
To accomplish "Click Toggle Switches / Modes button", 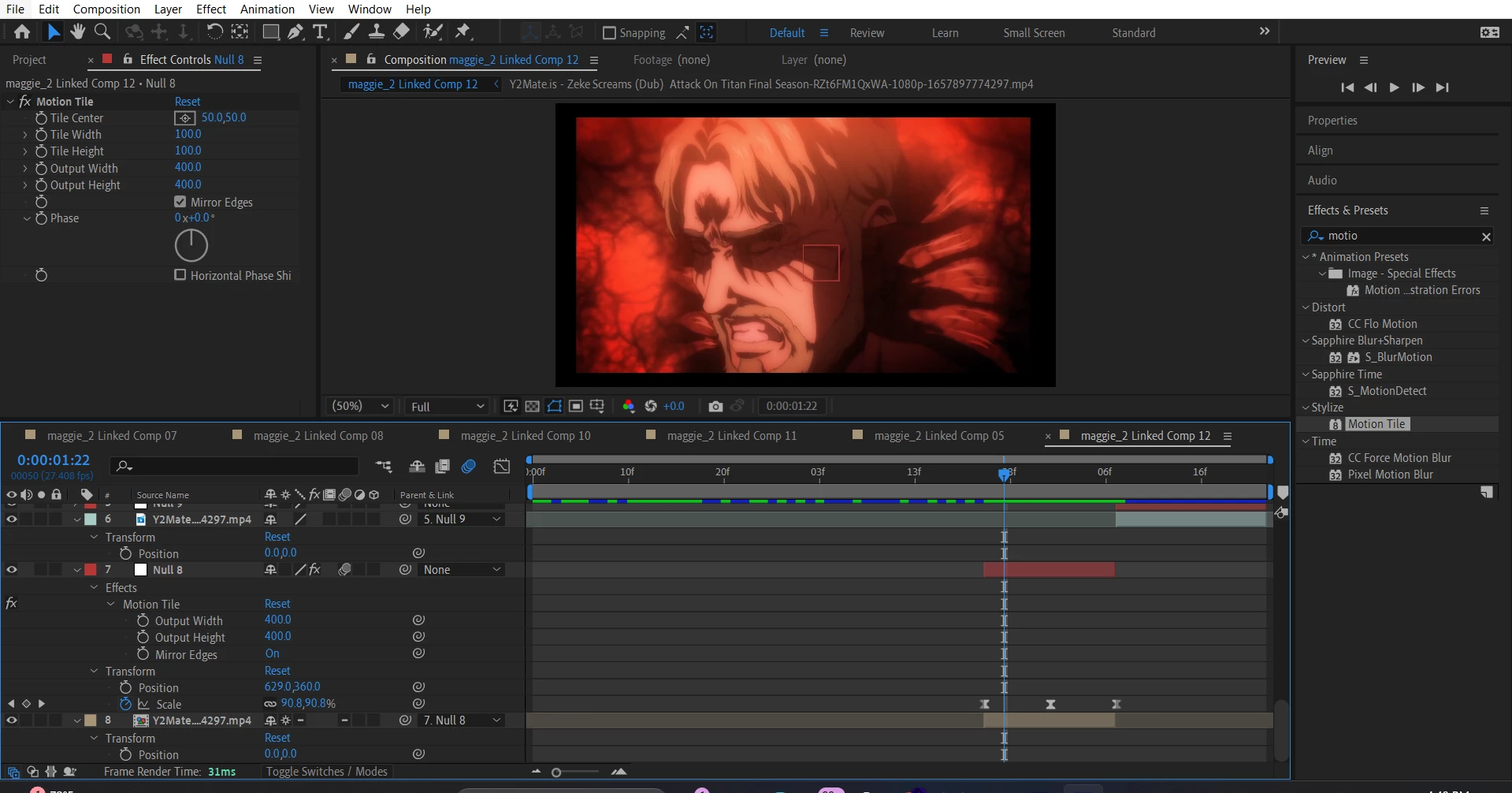I will point(327,772).
